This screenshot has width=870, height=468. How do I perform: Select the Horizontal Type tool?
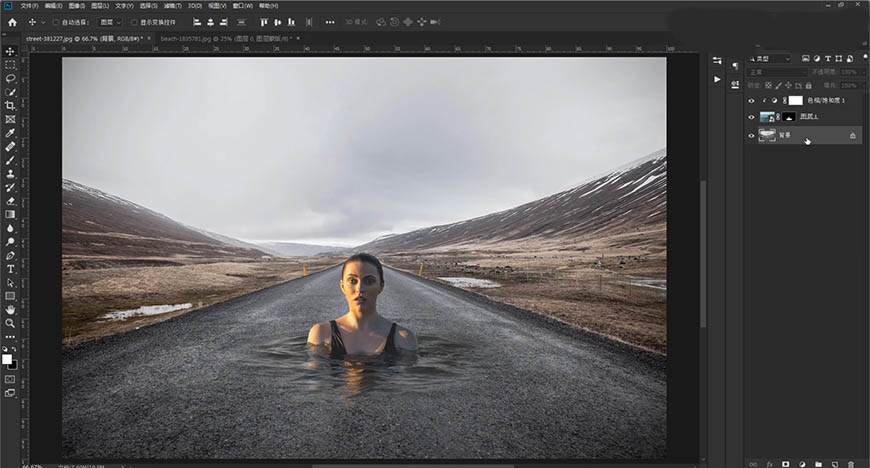click(x=10, y=269)
